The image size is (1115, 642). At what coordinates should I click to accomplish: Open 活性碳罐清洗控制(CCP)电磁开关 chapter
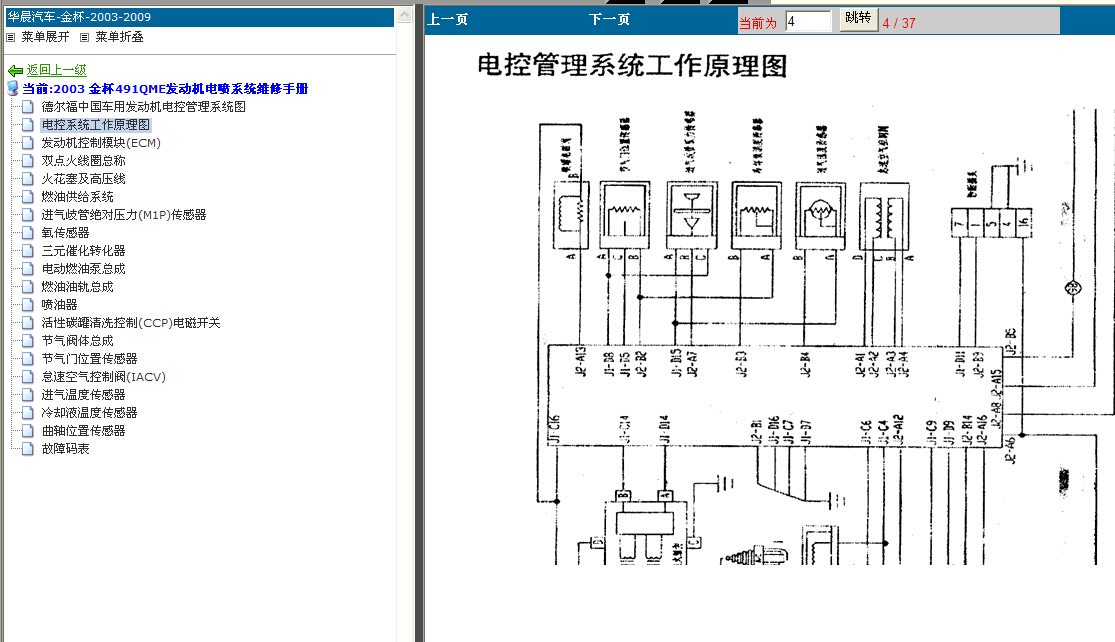[x=131, y=323]
